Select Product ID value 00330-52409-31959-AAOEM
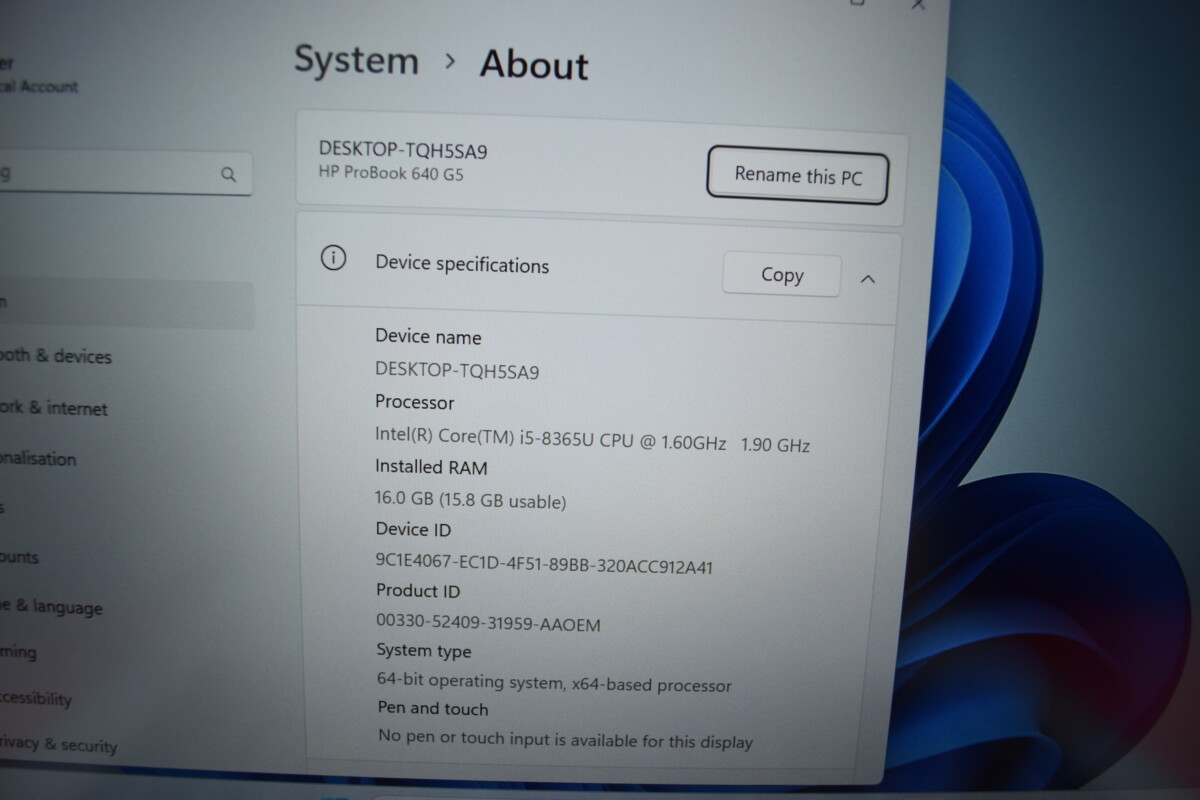This screenshot has width=1200, height=800. click(488, 623)
